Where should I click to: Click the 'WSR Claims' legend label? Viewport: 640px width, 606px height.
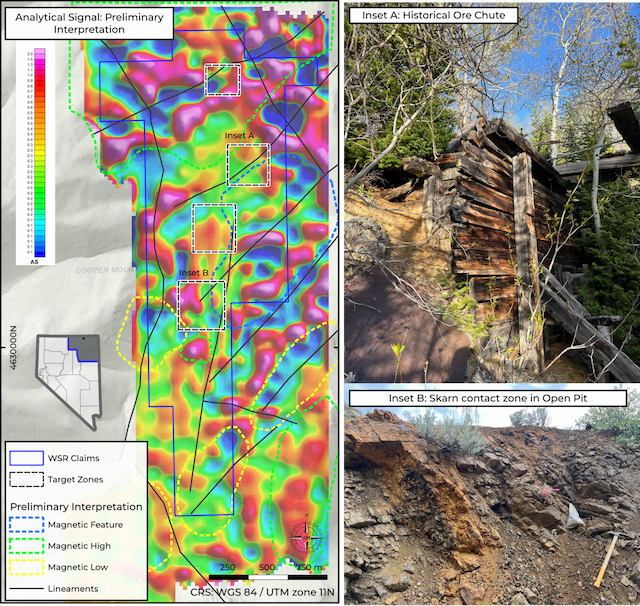[73, 458]
